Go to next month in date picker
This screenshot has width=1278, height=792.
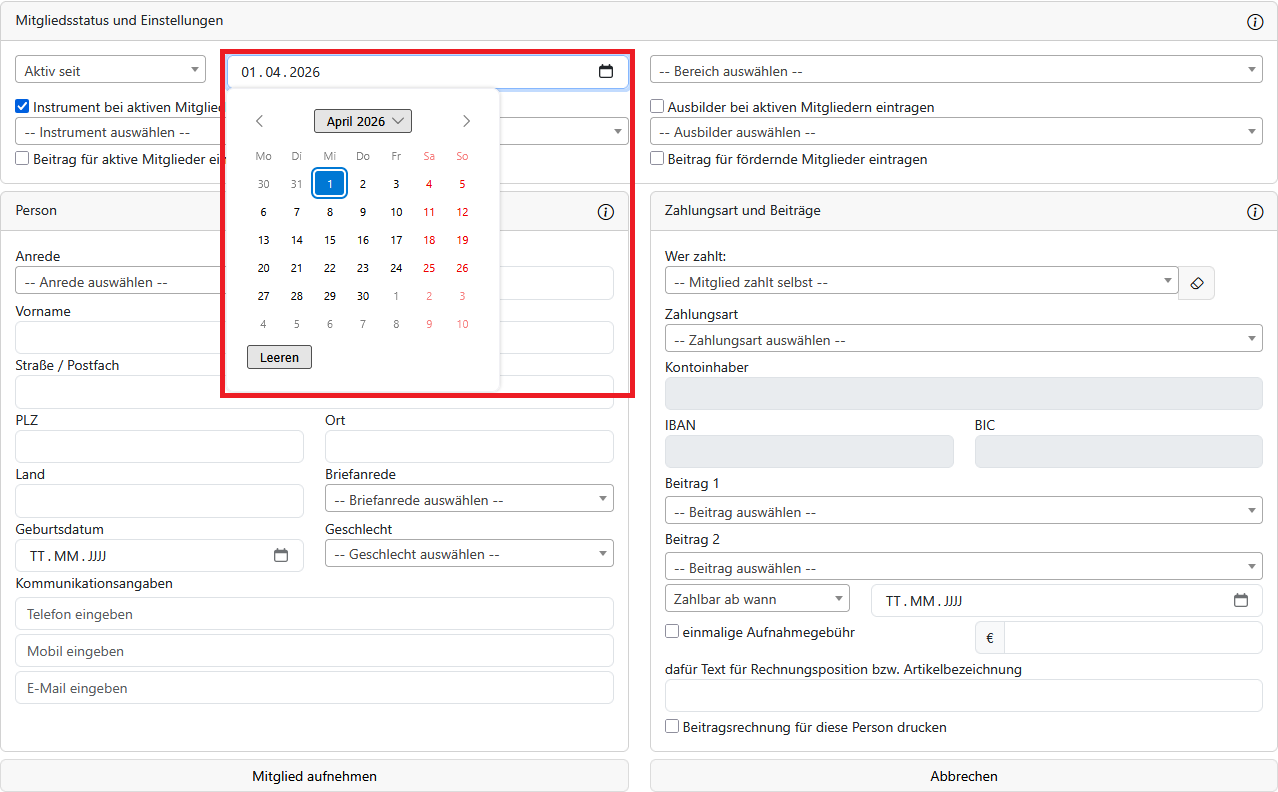(x=466, y=121)
